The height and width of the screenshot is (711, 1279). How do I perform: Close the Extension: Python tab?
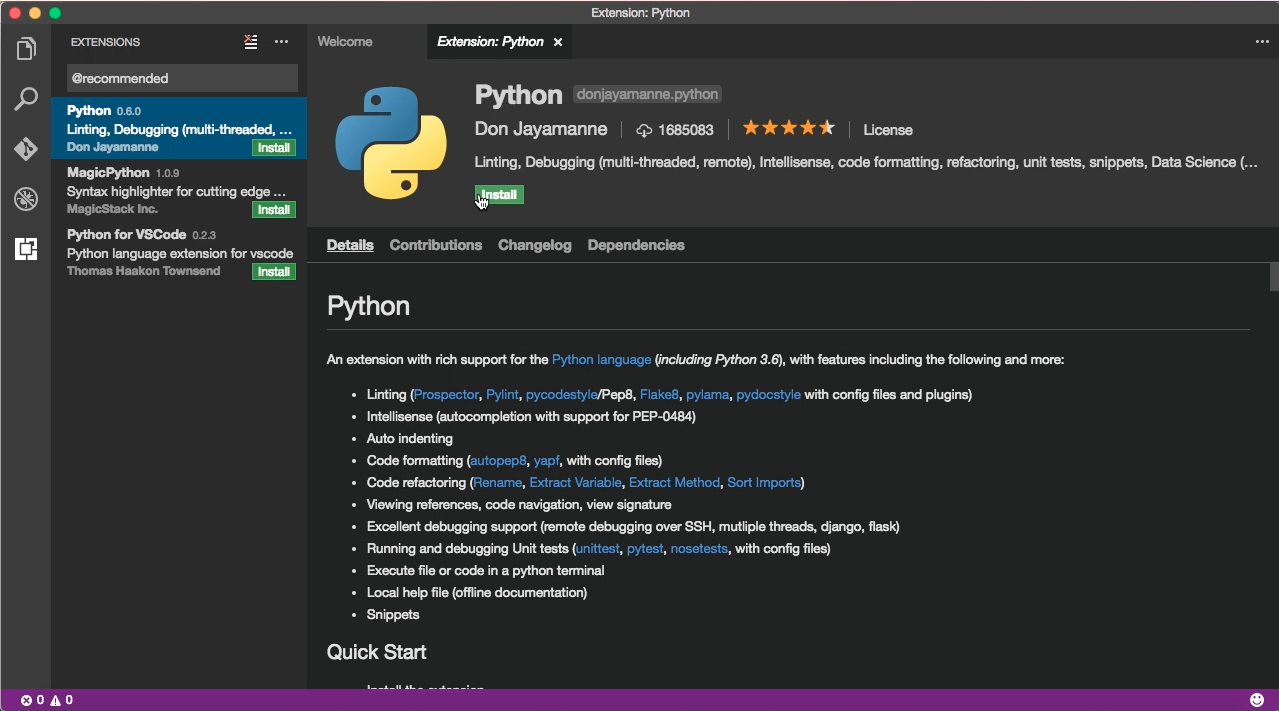click(x=558, y=42)
